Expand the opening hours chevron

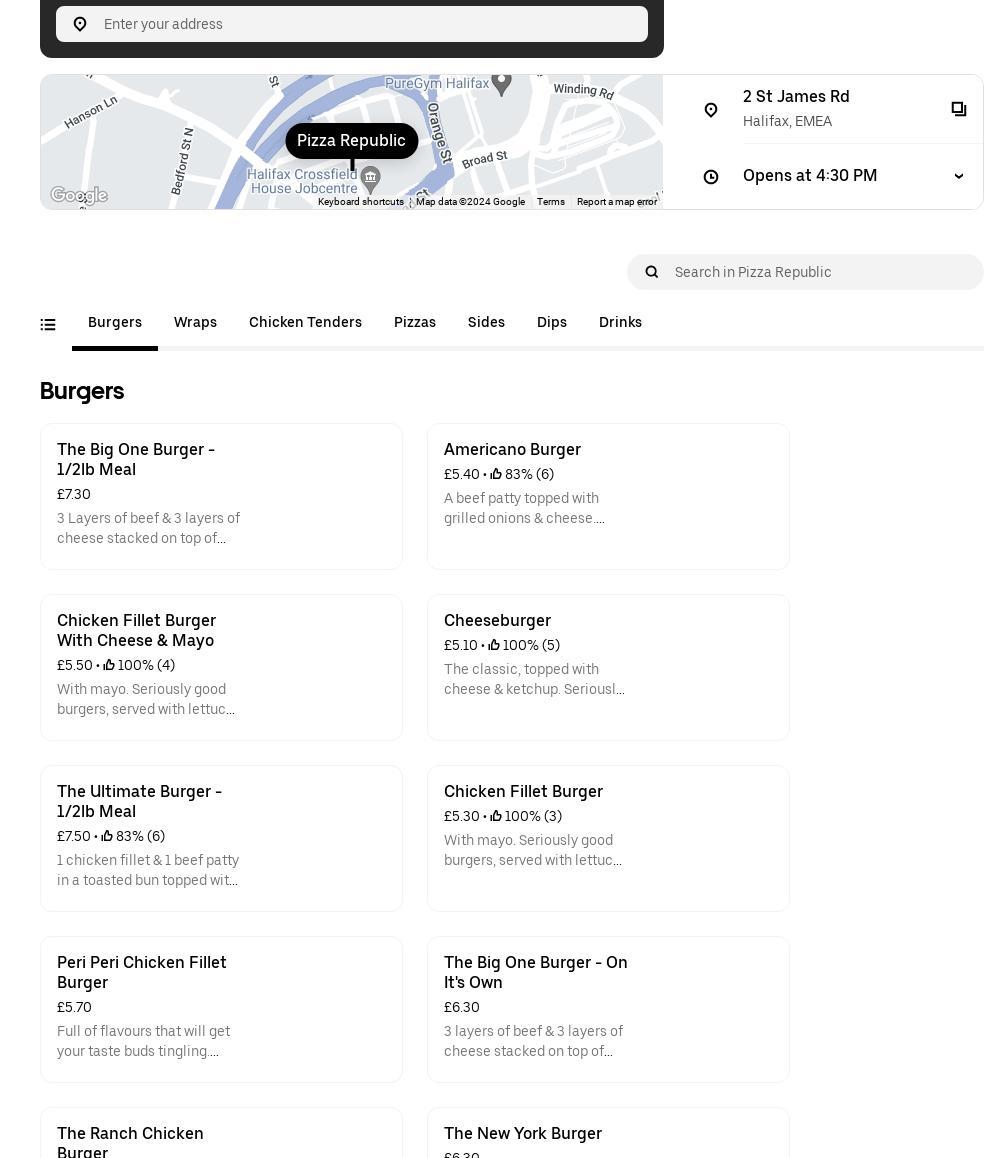pos(958,177)
